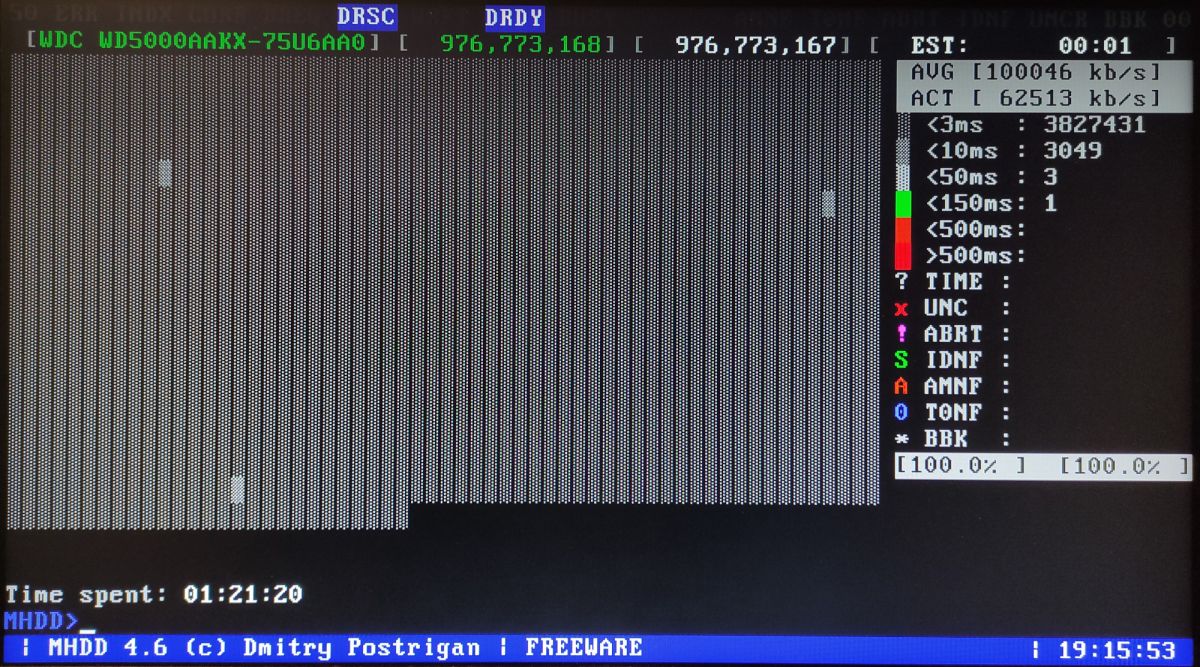This screenshot has height=667, width=1200.
Task: Click the magenta exclamation ABRT symbol
Action: click(x=902, y=334)
